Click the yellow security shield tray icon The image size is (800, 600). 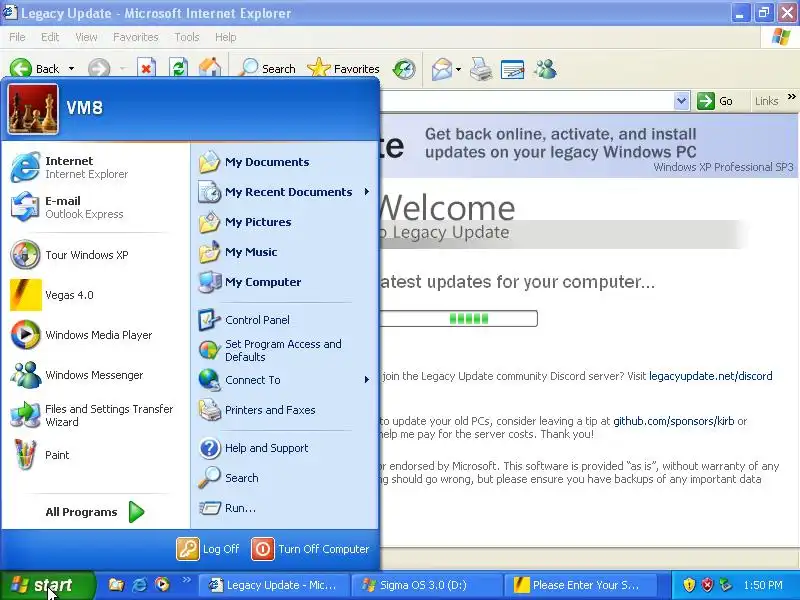click(689, 585)
